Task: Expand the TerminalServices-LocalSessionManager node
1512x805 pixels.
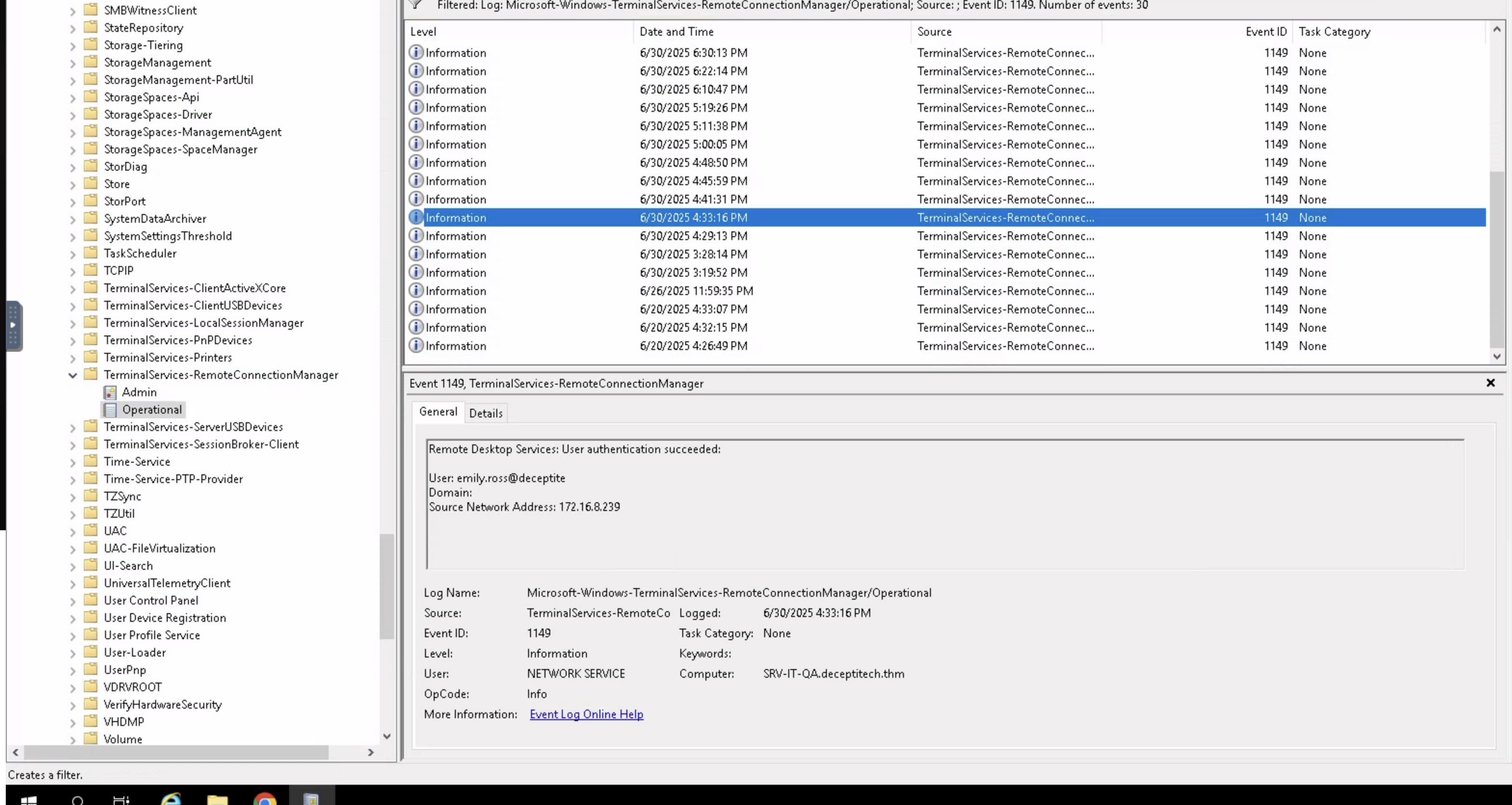Action: 72,323
